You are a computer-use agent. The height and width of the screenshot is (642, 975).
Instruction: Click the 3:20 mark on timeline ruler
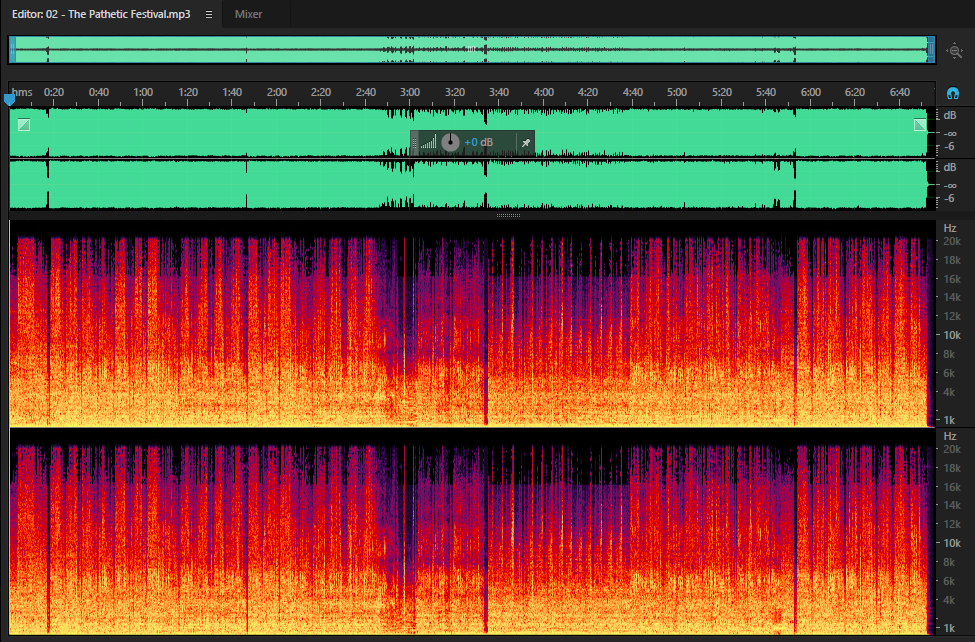[x=455, y=92]
